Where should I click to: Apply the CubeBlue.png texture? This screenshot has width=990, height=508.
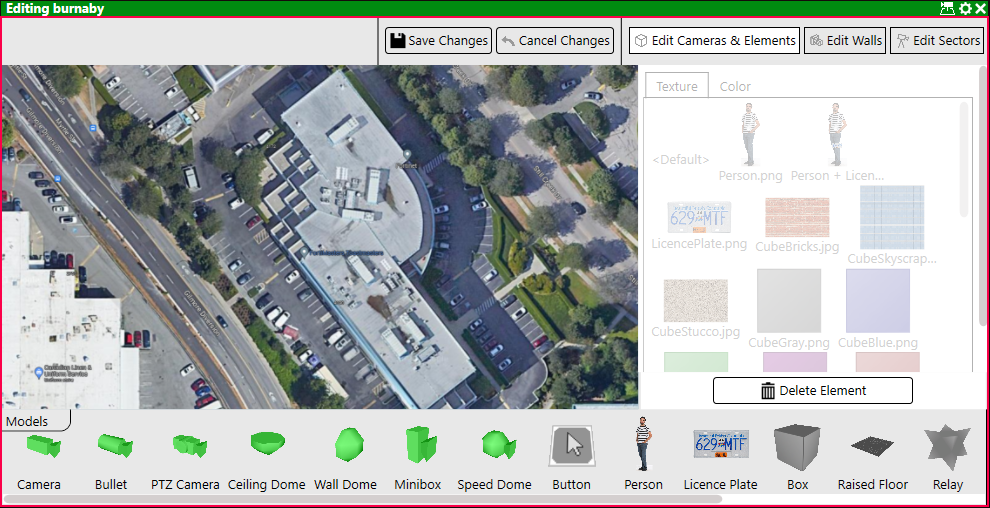point(878,309)
